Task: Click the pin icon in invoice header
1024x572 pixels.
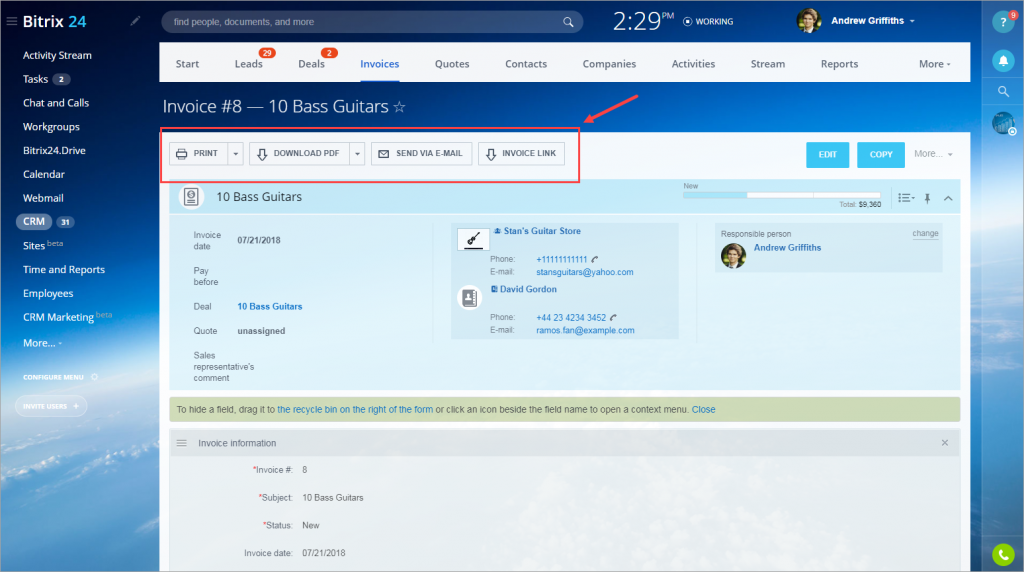Action: coord(927,198)
